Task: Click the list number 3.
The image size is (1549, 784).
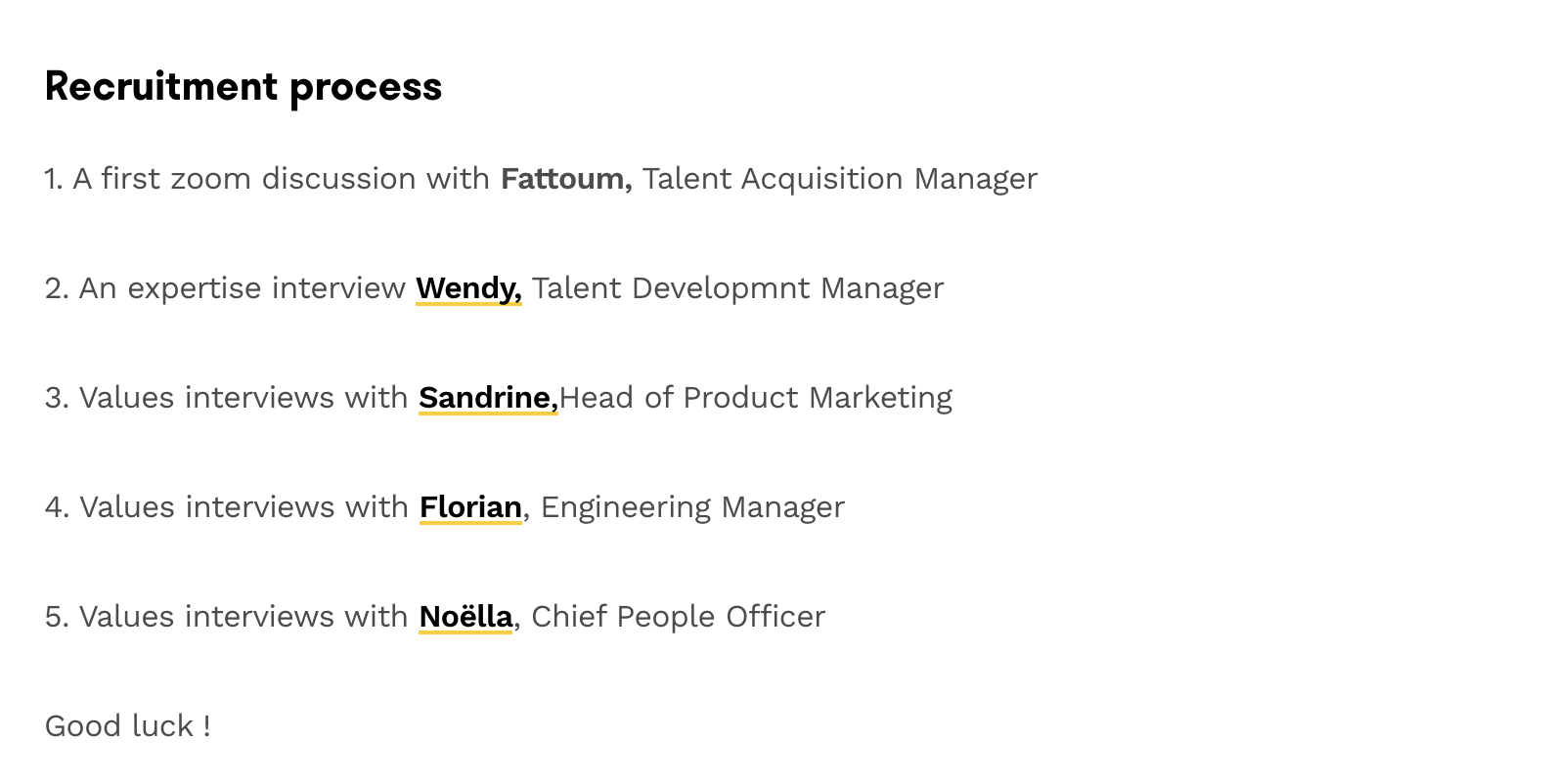Action: coord(56,398)
